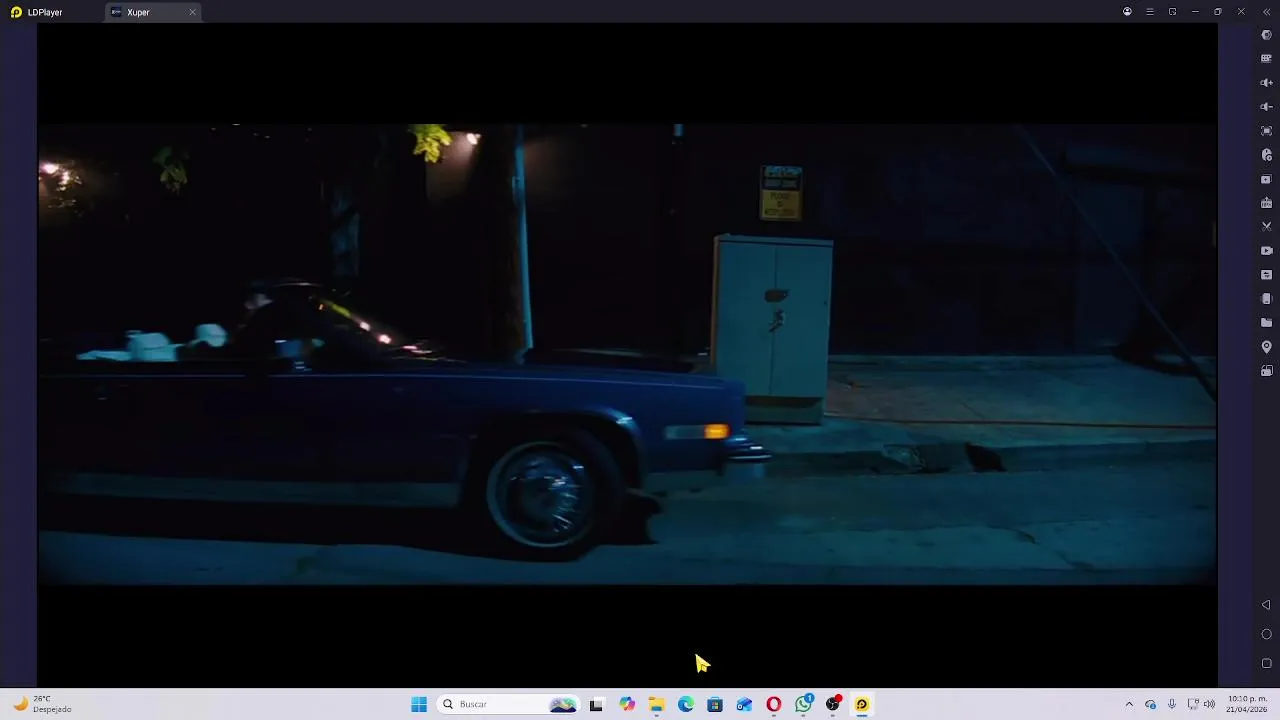The image size is (1280, 720).
Task: Click the playing video in Xuper
Action: click(627, 354)
